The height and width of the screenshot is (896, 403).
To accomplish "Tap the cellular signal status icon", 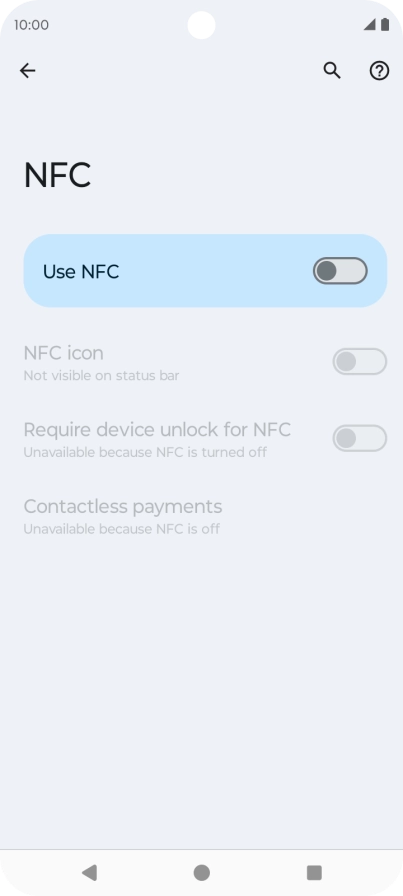I will [x=370, y=25].
